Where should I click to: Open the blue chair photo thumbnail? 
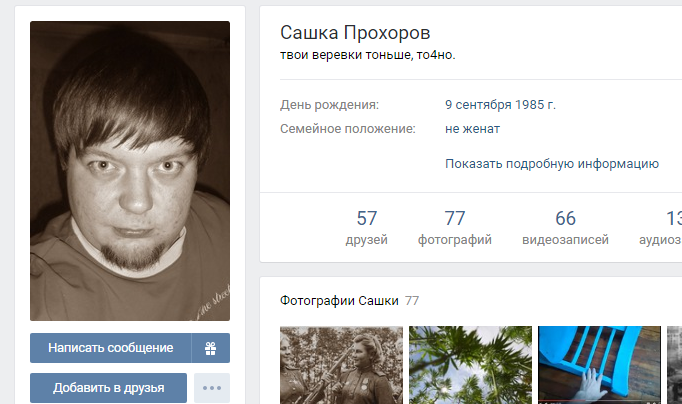pos(599,365)
